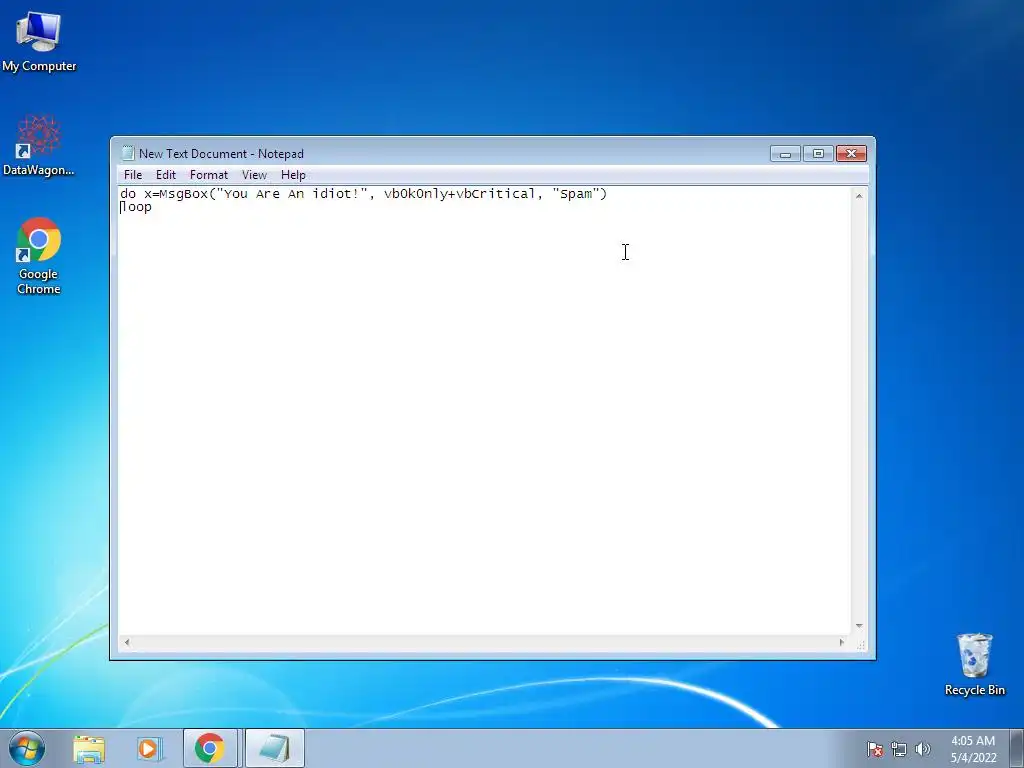Screen dimensions: 1024x768
Task: Launch Windows Media Player from the taskbar
Action: pos(150,749)
